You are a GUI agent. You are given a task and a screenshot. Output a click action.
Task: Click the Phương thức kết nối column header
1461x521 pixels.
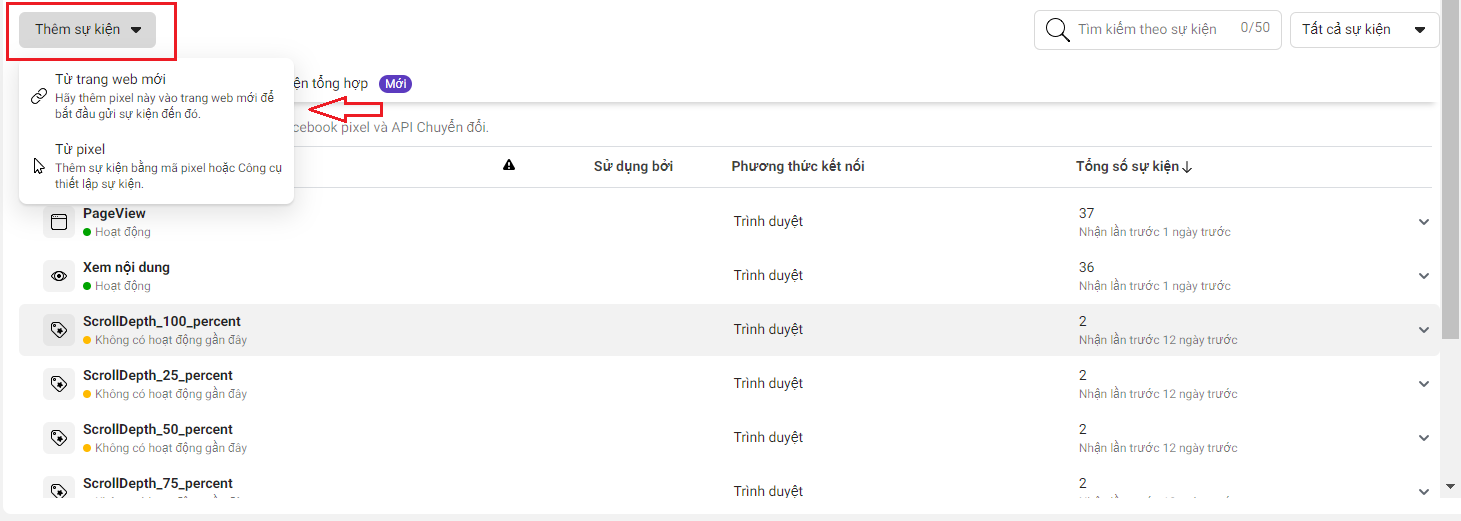798,166
